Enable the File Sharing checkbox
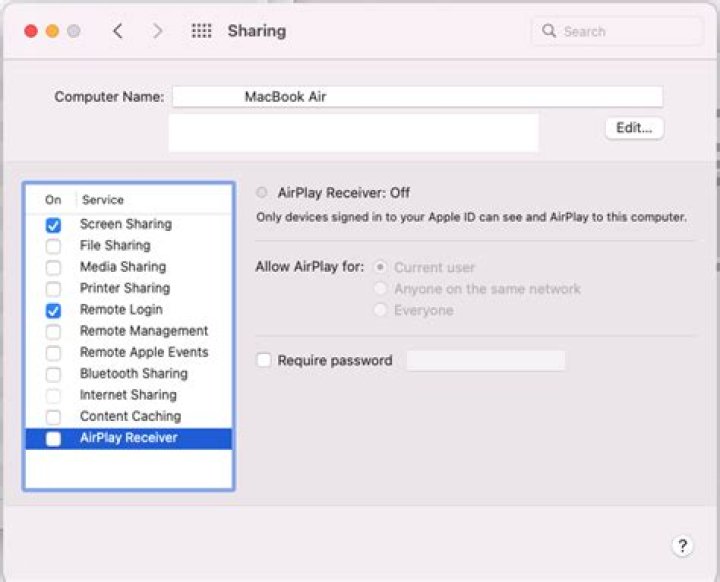Image resolution: width=720 pixels, height=582 pixels. 53,246
